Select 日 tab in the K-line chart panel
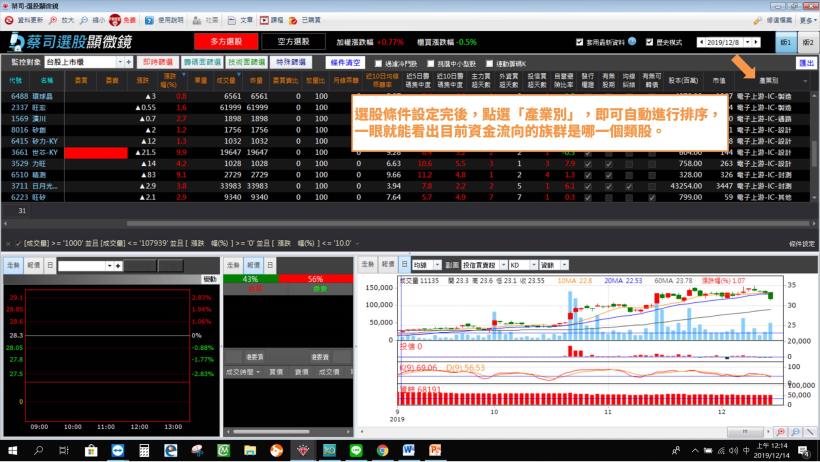 click(404, 265)
